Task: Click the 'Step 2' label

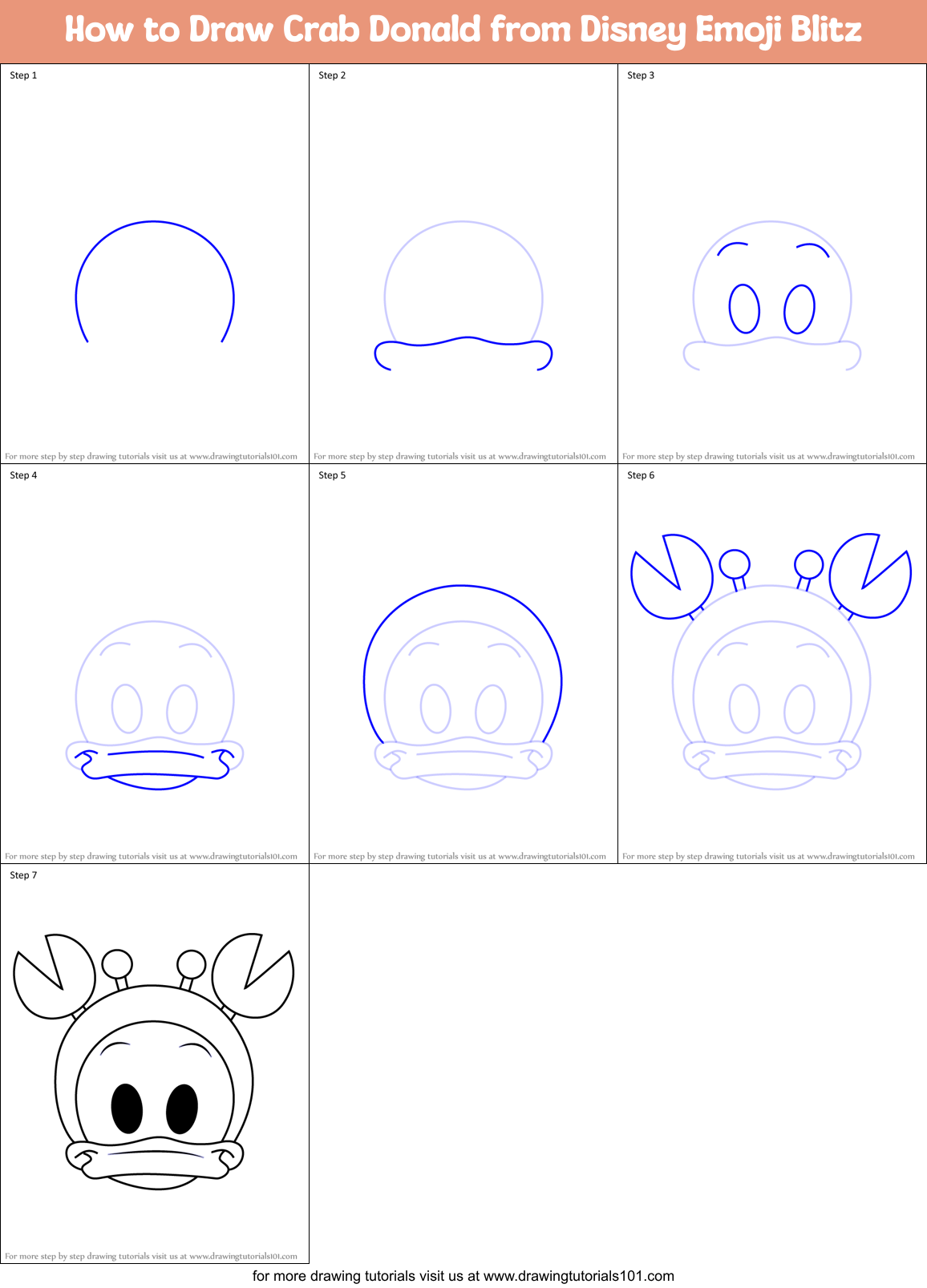Action: click(x=332, y=75)
